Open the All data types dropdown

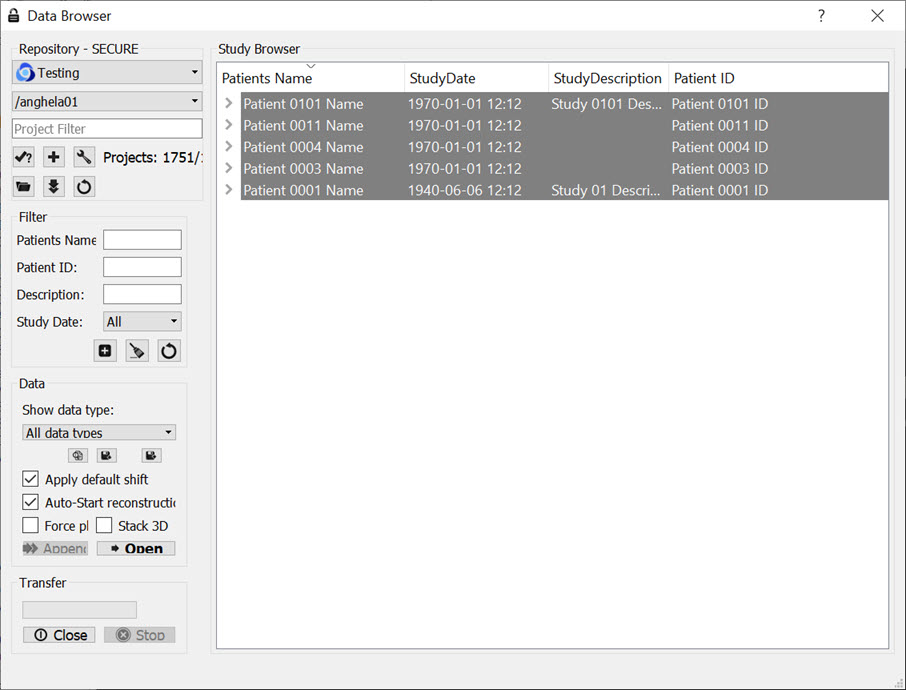[x=99, y=433]
